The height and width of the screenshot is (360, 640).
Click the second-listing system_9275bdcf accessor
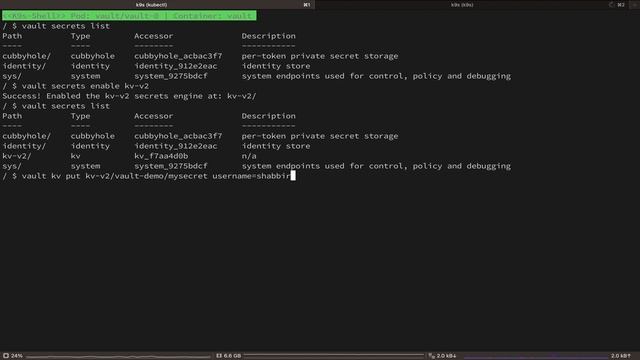coord(171,166)
